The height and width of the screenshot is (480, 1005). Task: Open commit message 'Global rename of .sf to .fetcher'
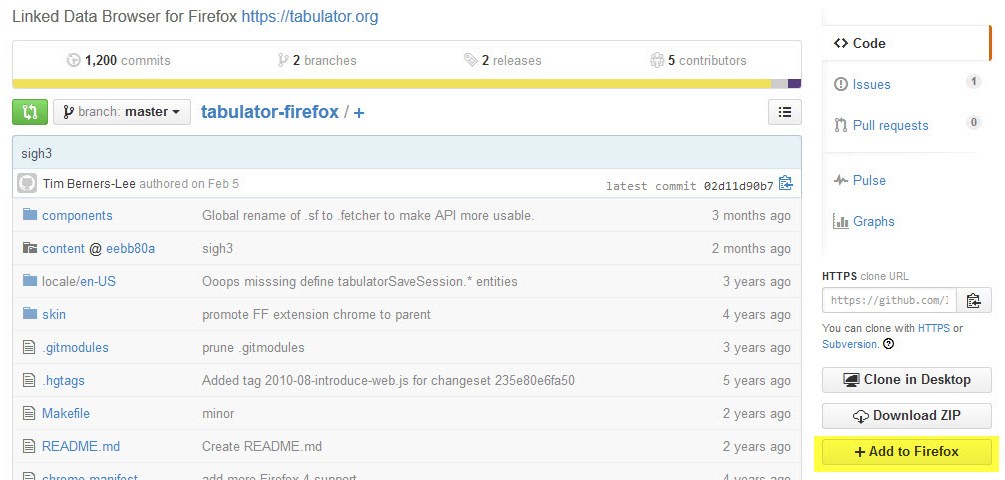tap(368, 215)
